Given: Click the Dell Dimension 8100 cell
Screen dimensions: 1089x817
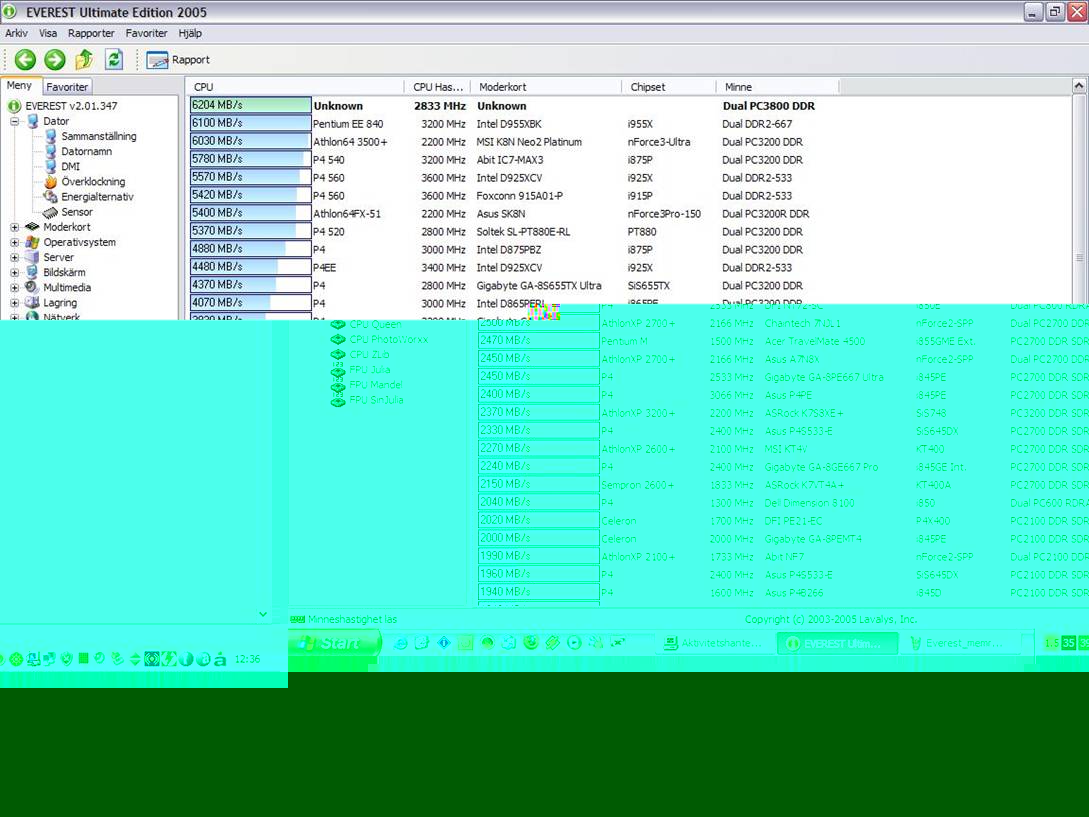Looking at the screenshot, I should (x=809, y=503).
